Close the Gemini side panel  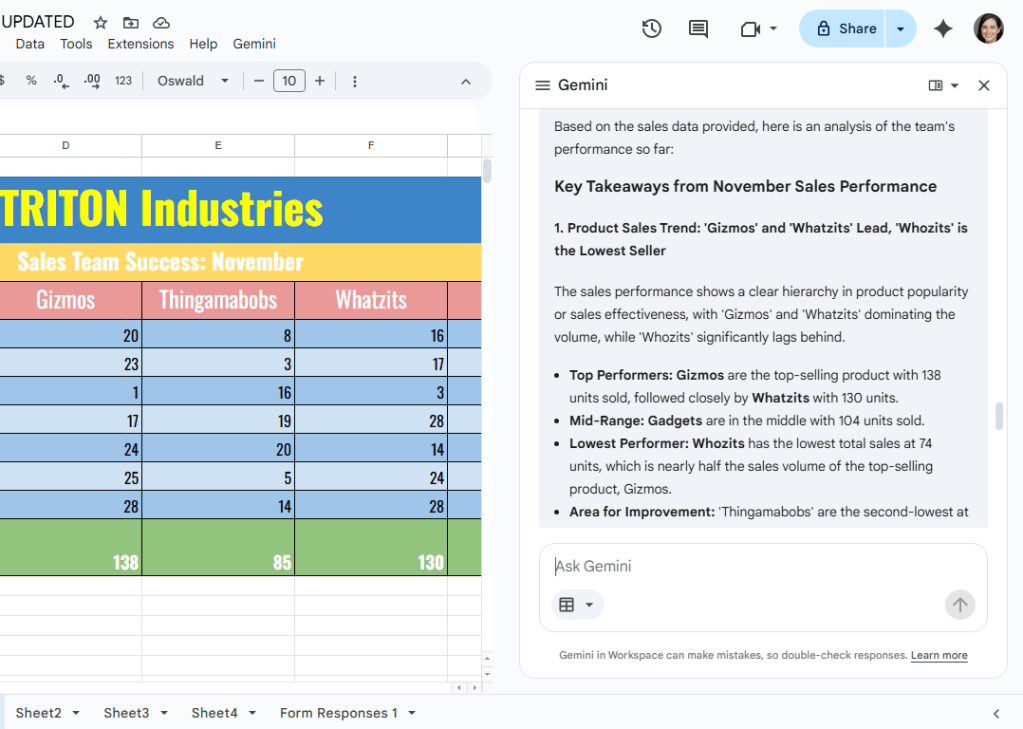pyautogui.click(x=984, y=85)
